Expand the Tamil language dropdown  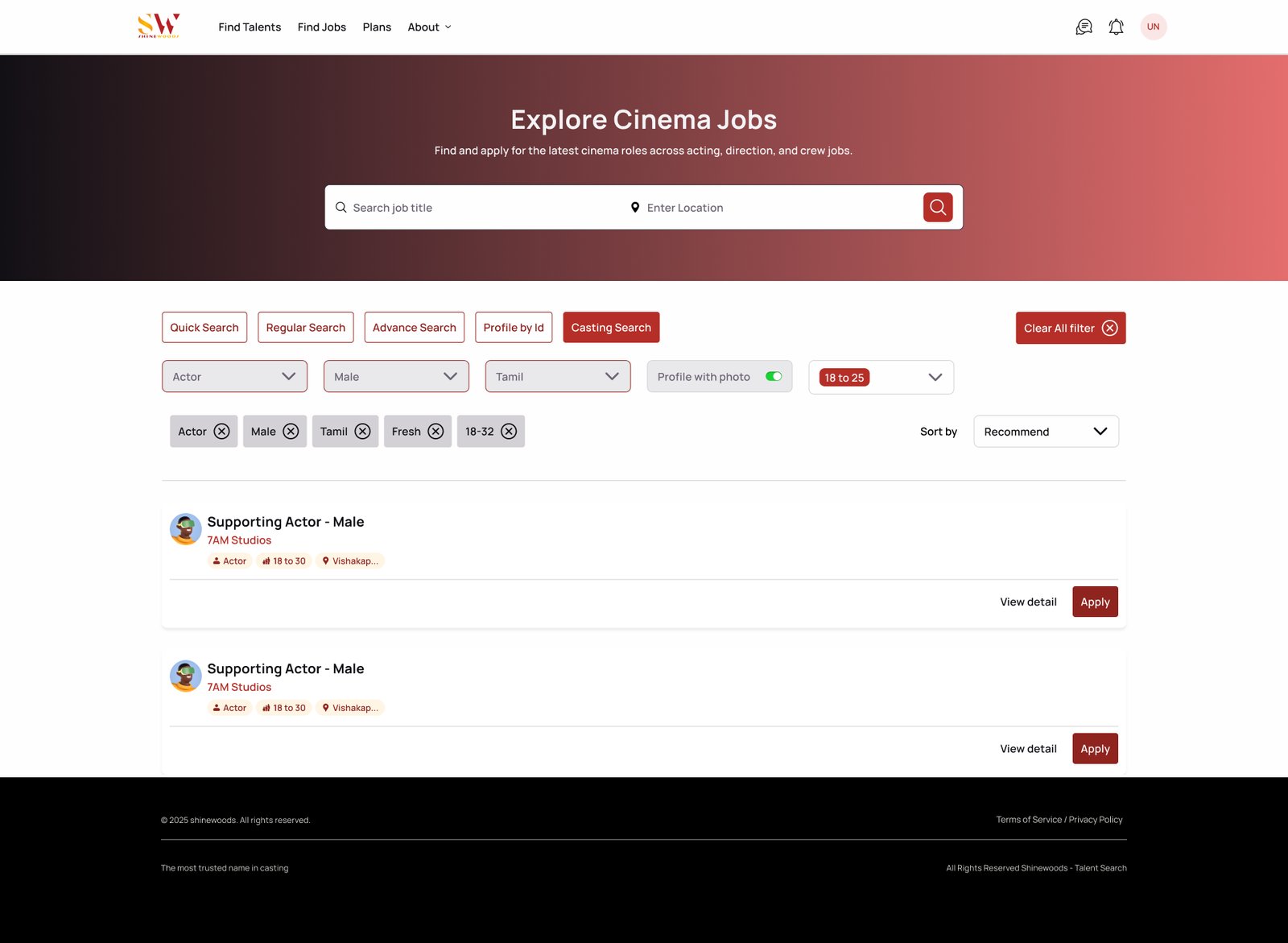coord(558,377)
